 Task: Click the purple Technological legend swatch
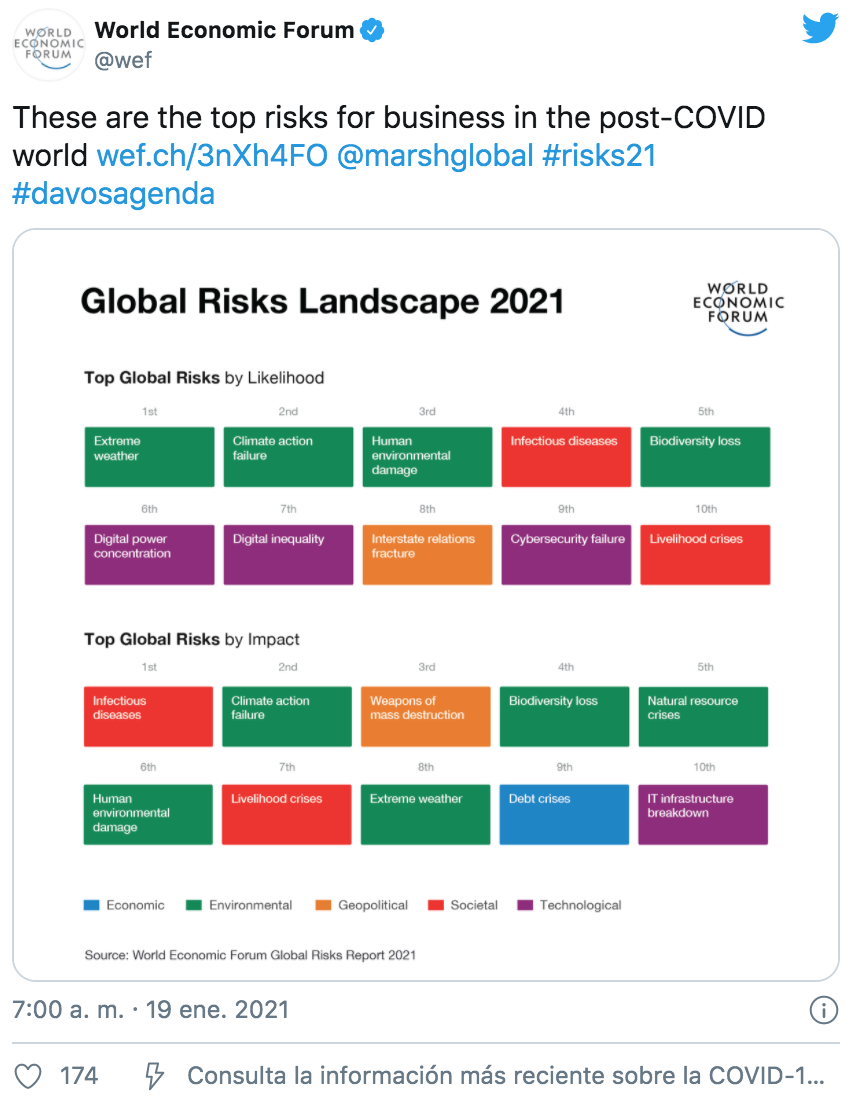(525, 905)
